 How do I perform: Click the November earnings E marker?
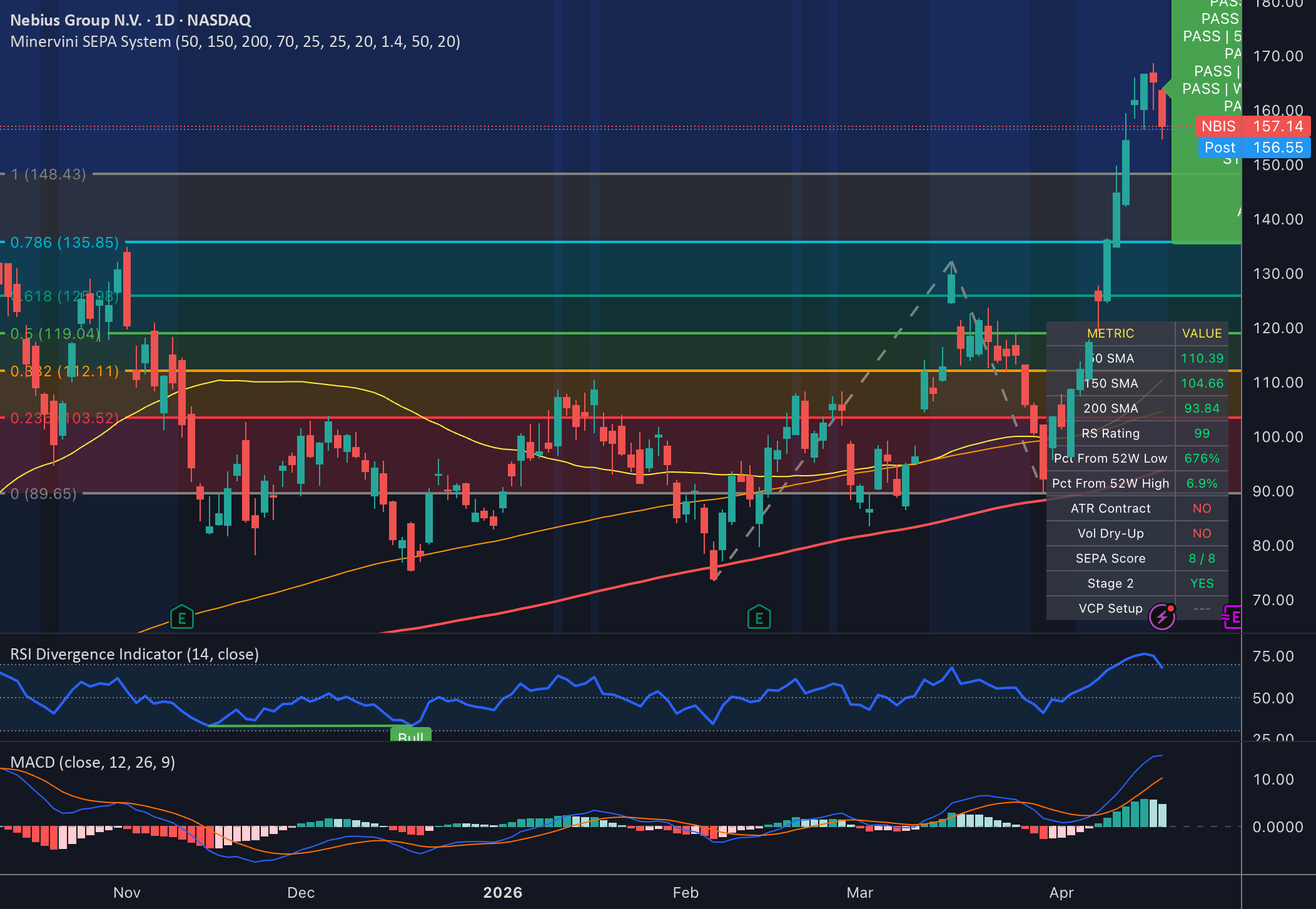coord(182,618)
